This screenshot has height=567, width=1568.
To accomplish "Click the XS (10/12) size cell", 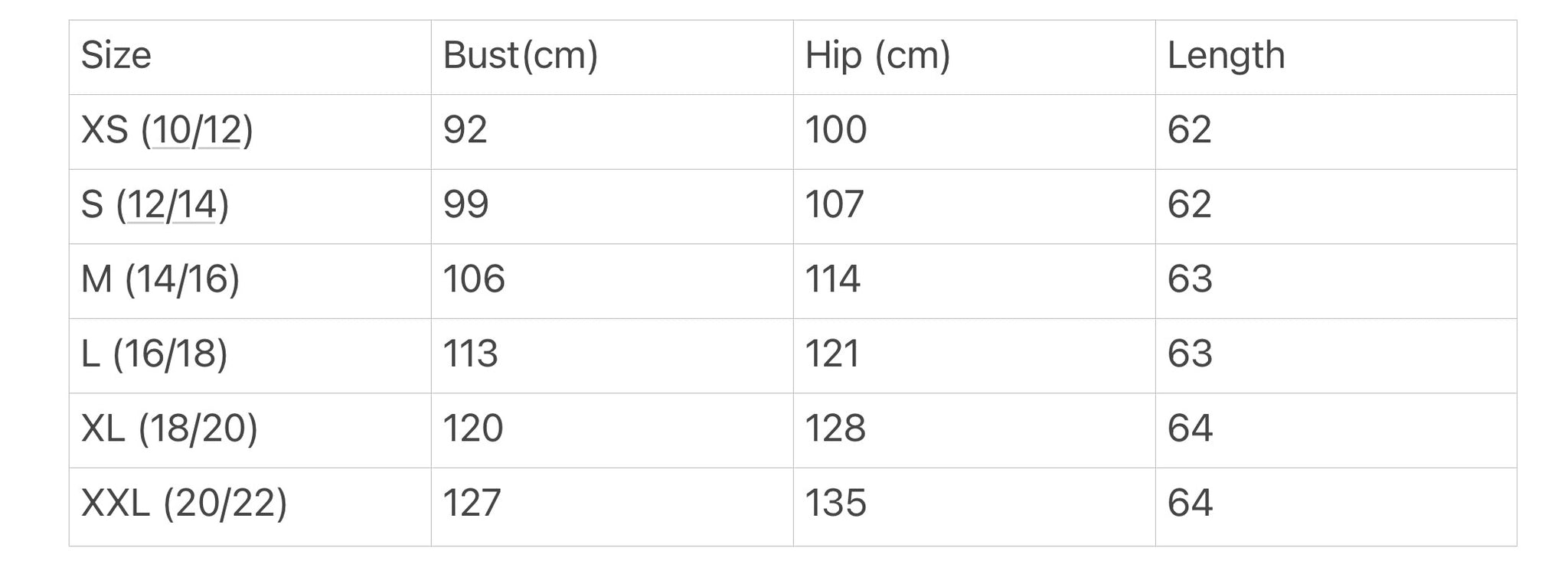I will 250,132.
